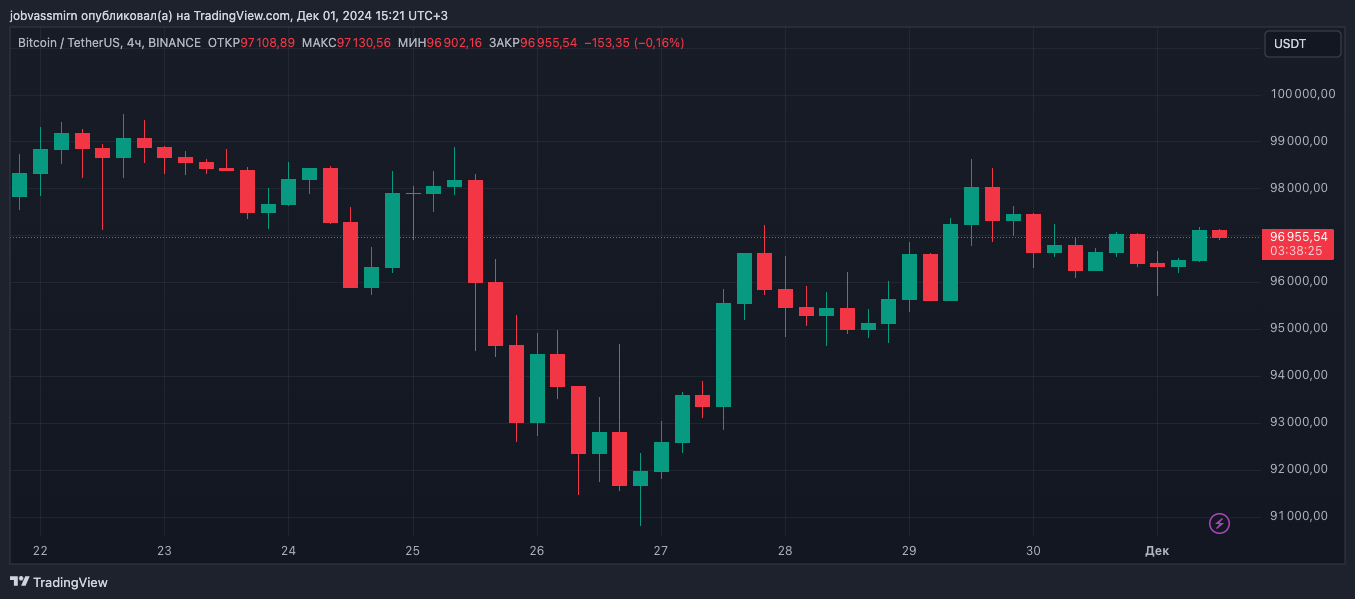The height and width of the screenshot is (599, 1355).
Task: Click the jobvassmirn author name
Action: 41,16
